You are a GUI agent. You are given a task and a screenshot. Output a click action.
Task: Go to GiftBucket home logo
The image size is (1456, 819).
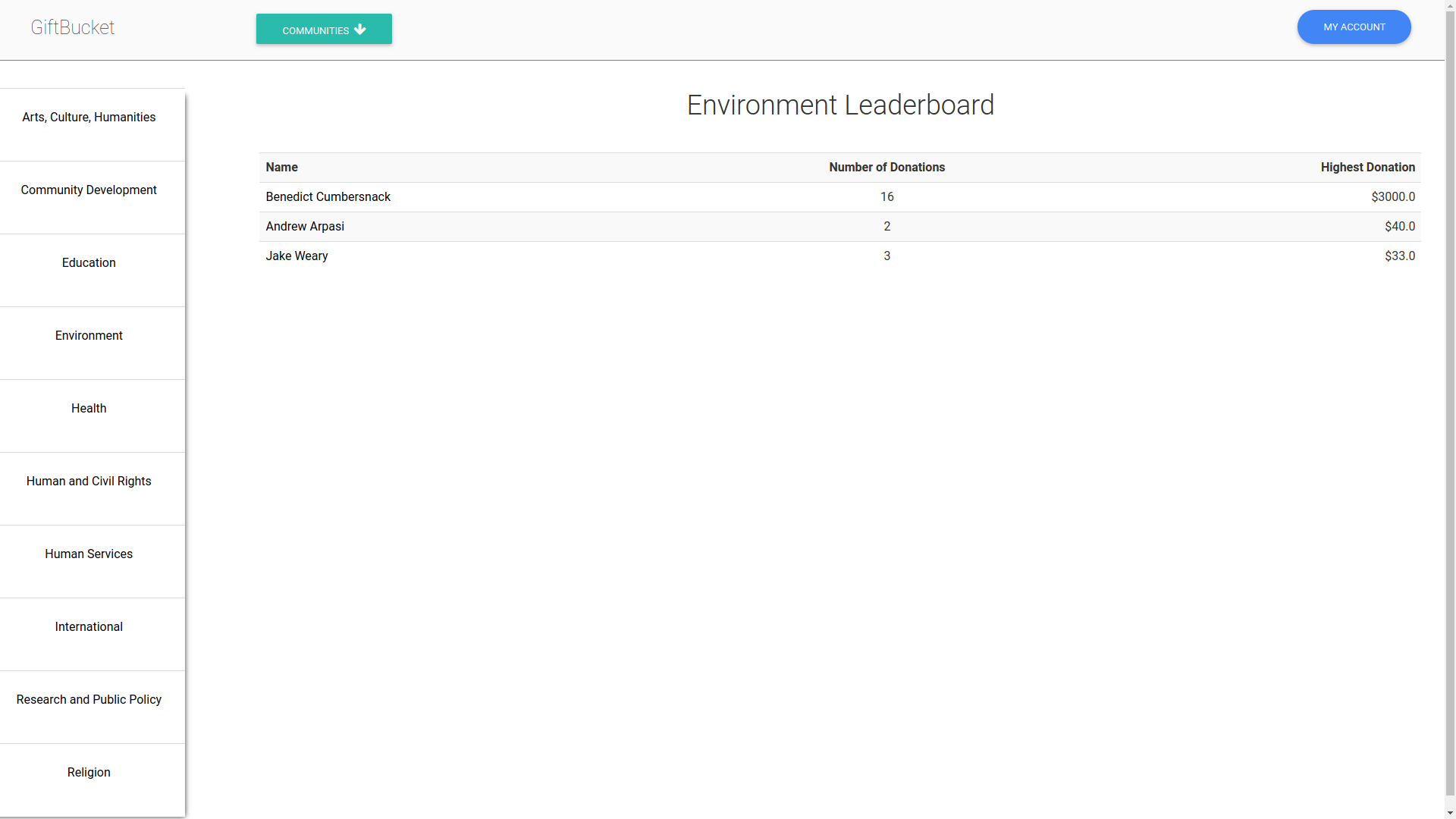pyautogui.click(x=73, y=27)
